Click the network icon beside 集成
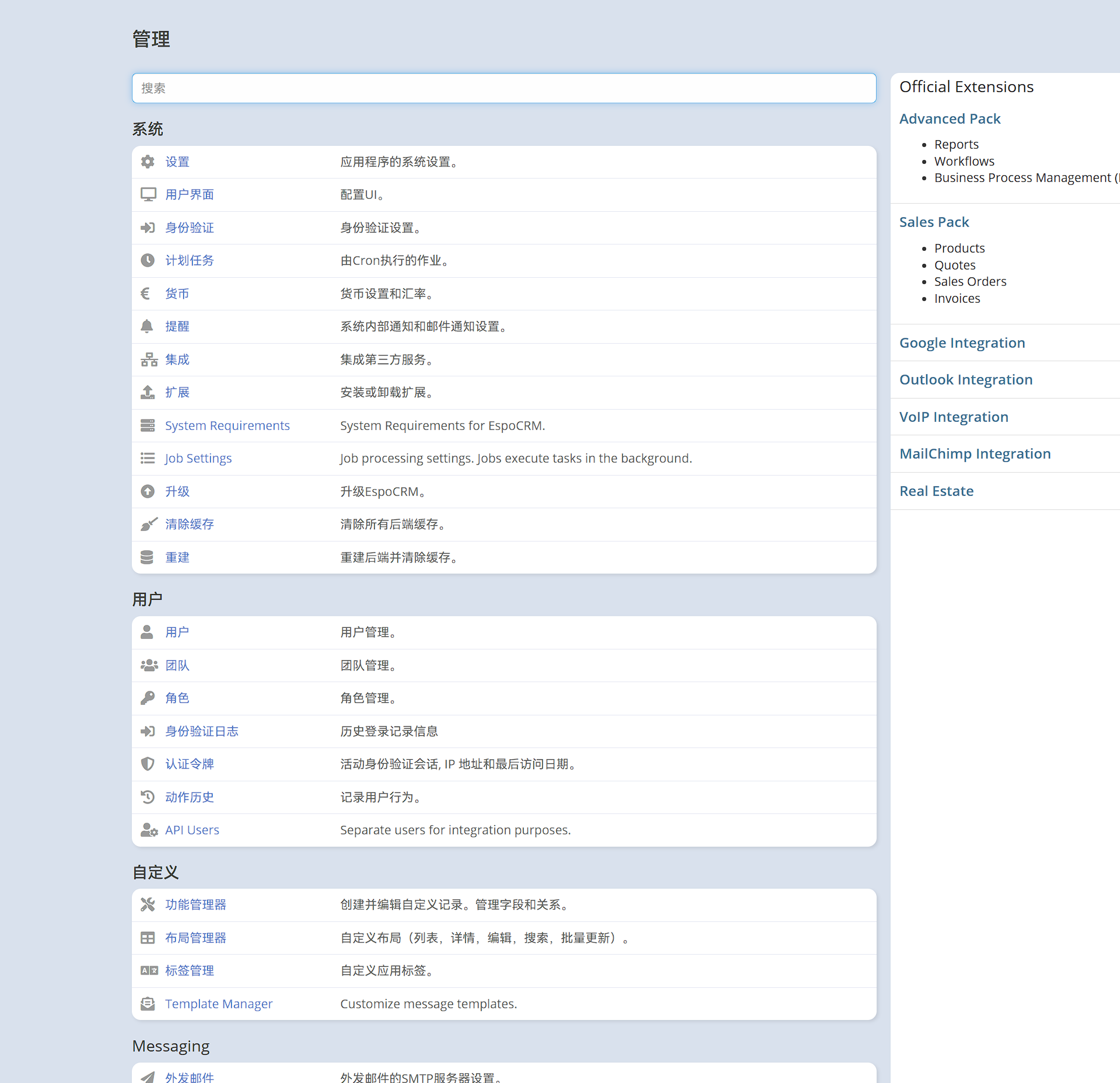Image resolution: width=1120 pixels, height=1083 pixels. pos(149,359)
